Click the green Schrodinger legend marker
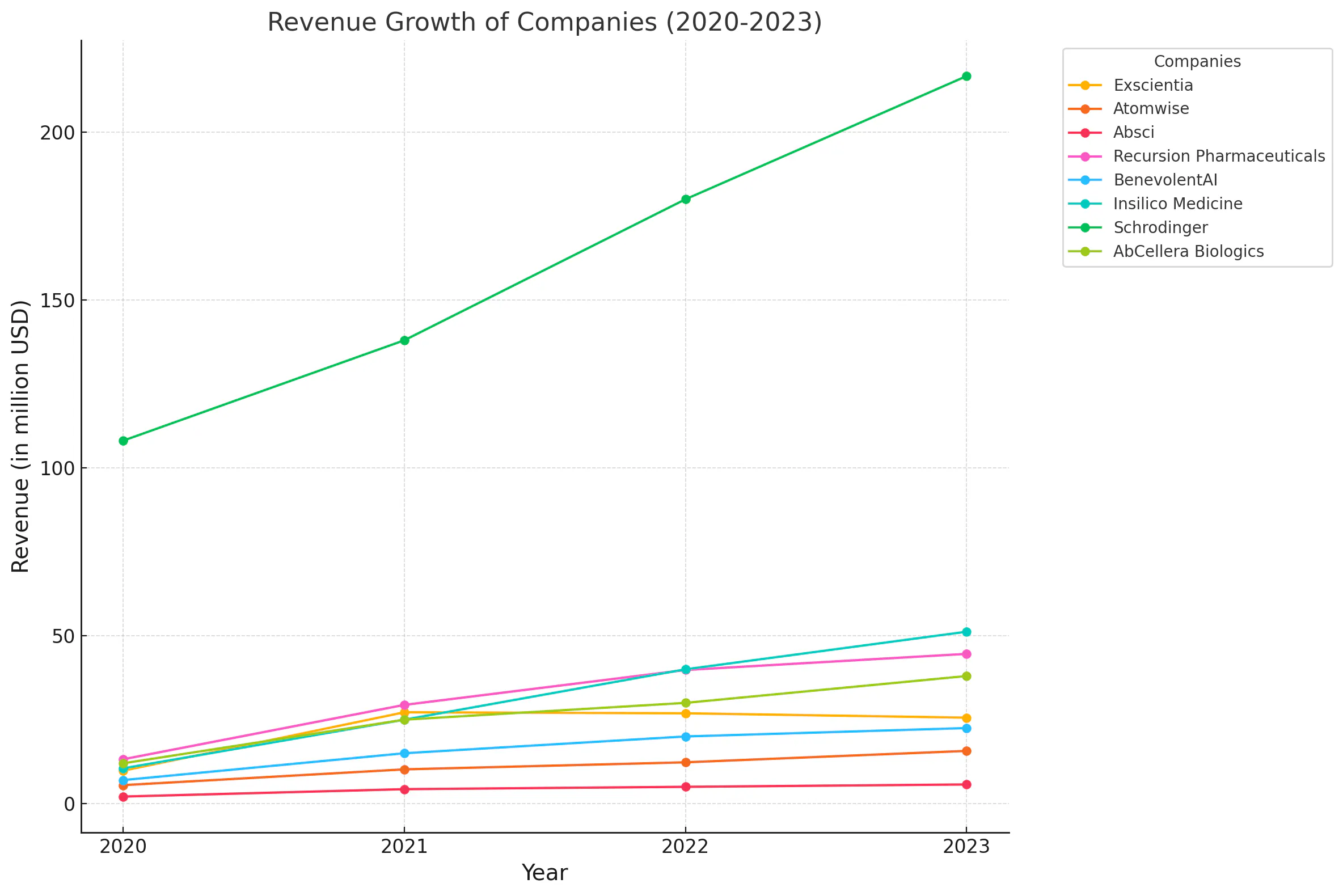1343x896 pixels. click(1086, 228)
